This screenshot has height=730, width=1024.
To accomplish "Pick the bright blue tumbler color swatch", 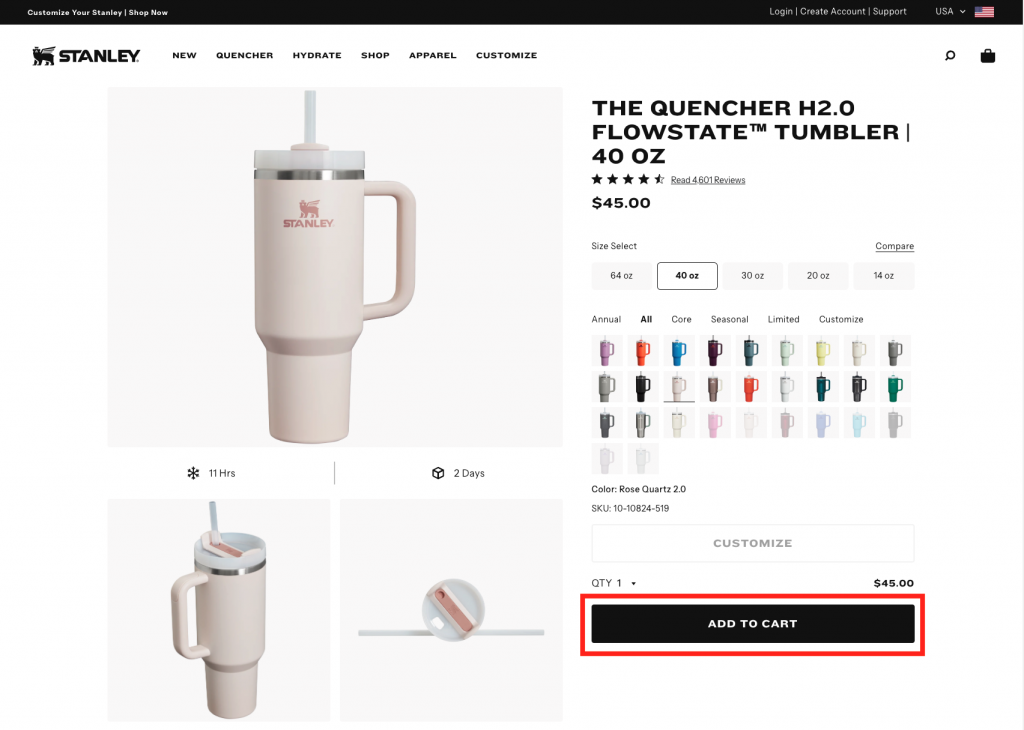I will pos(679,351).
